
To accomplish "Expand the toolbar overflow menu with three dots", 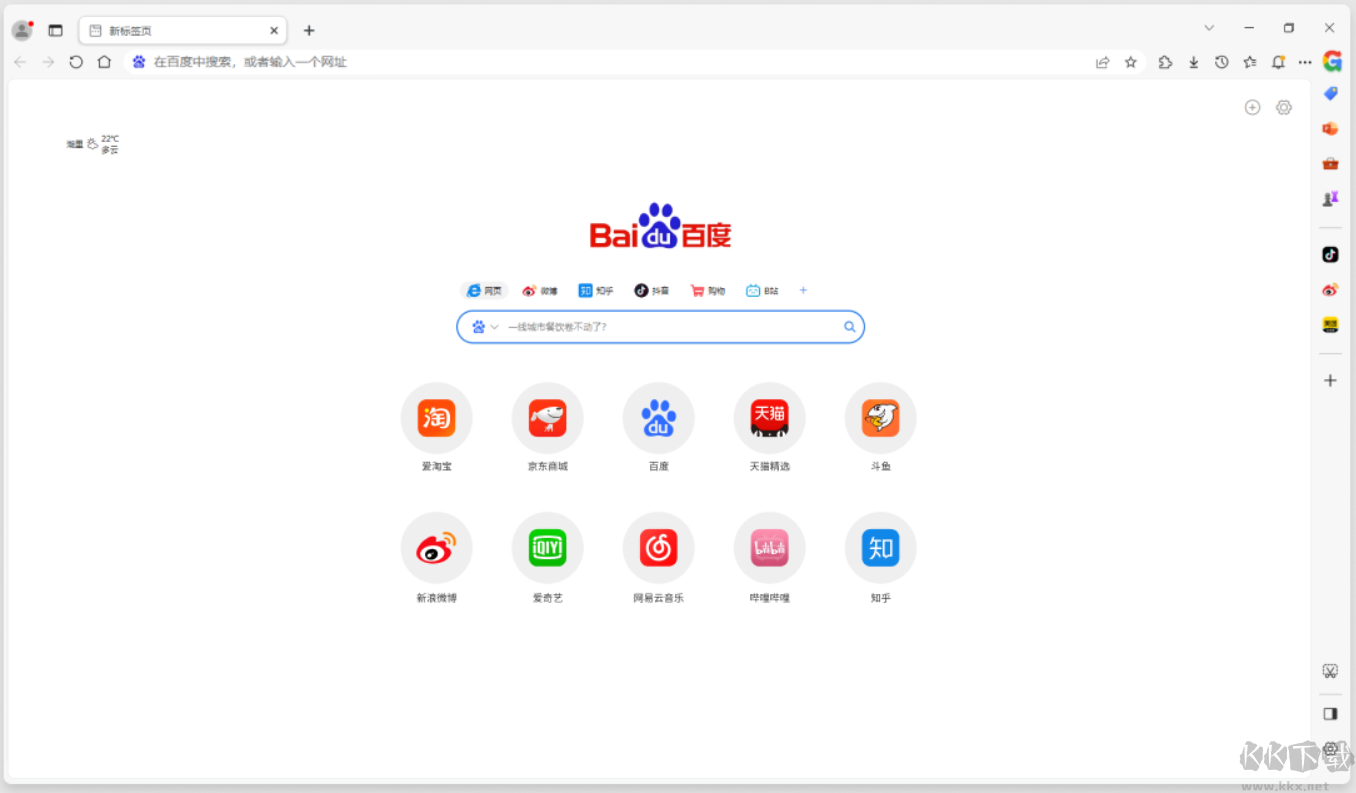I will (x=1305, y=61).
